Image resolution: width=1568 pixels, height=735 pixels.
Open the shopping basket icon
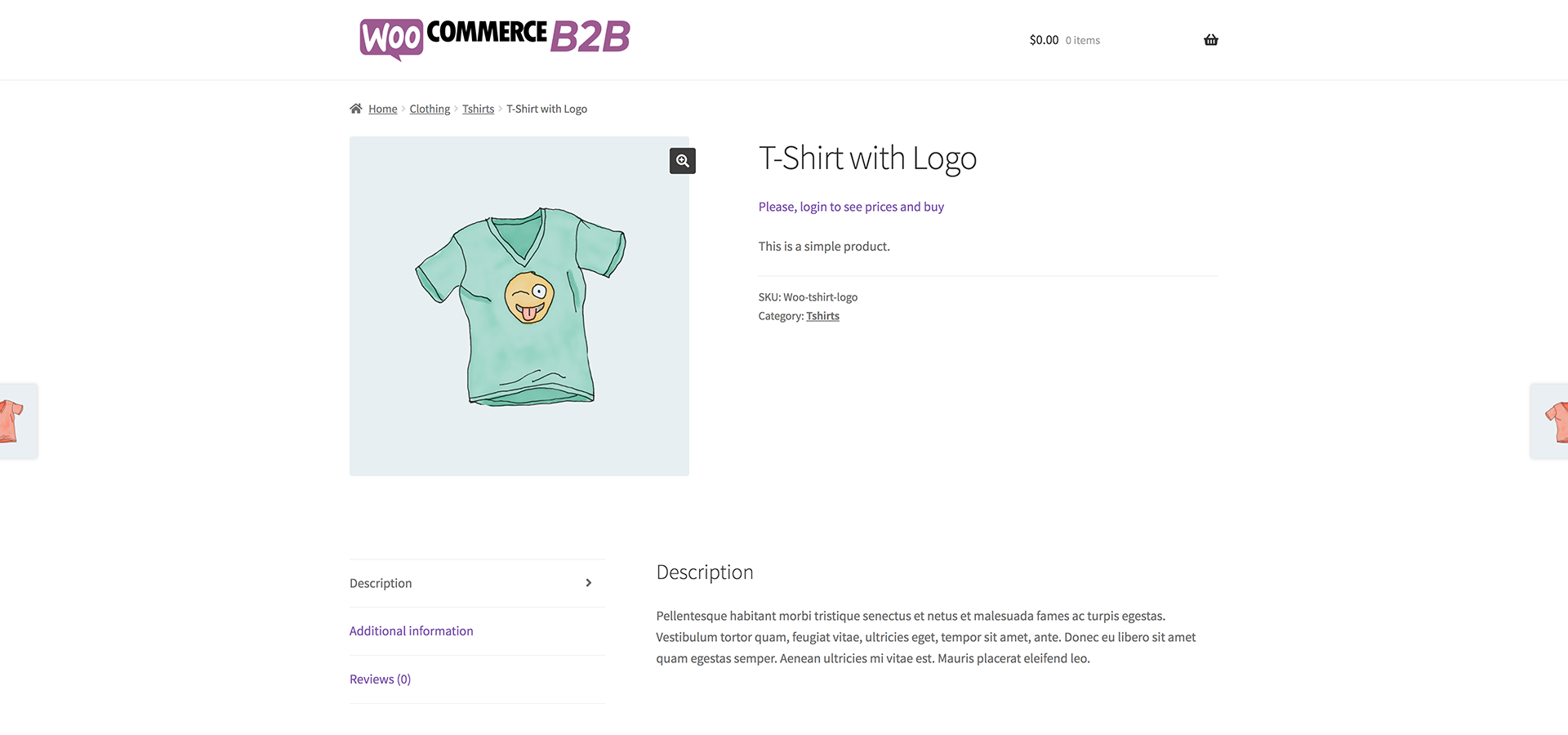click(x=1210, y=40)
